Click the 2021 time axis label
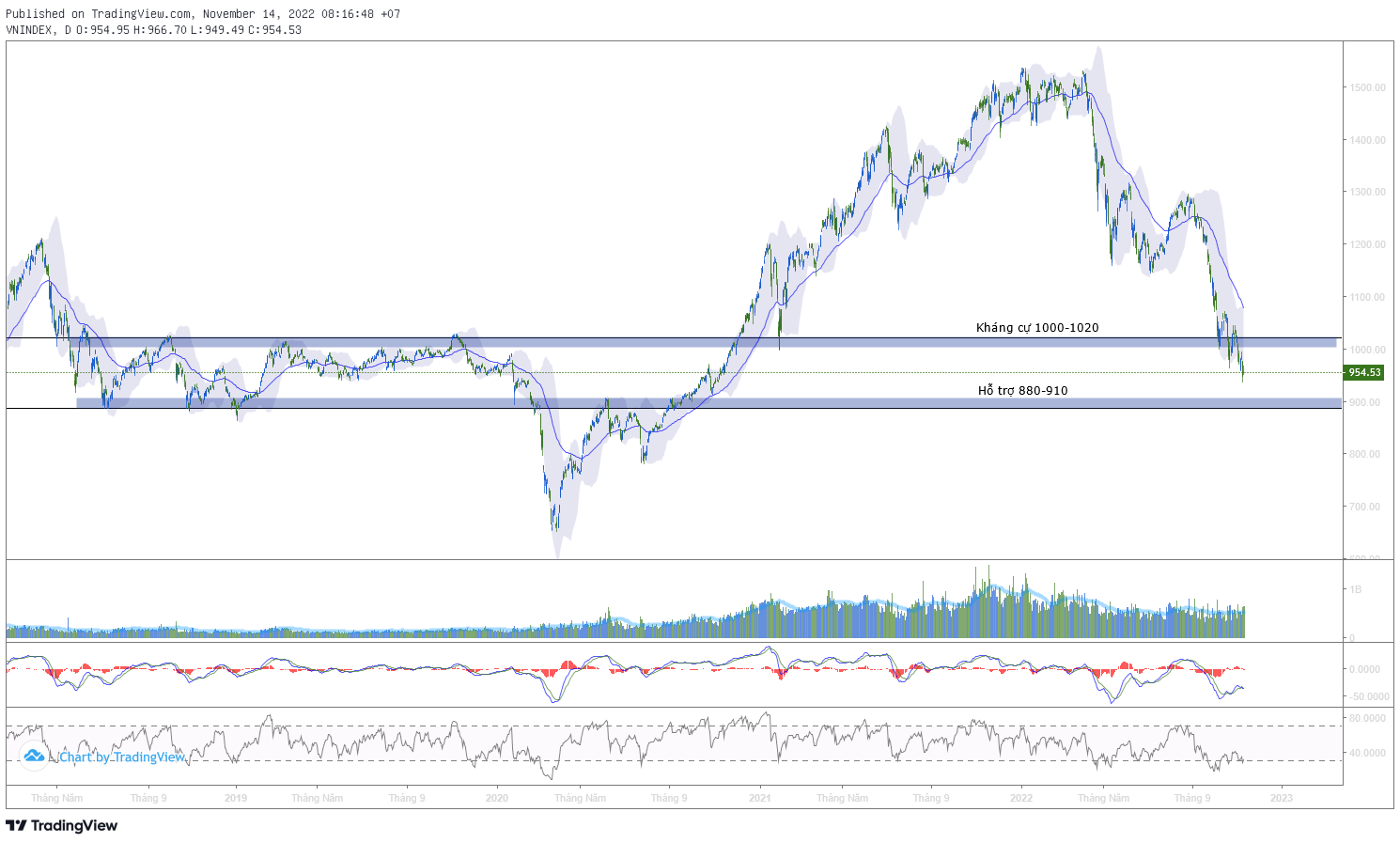The image size is (1400, 843). (760, 798)
